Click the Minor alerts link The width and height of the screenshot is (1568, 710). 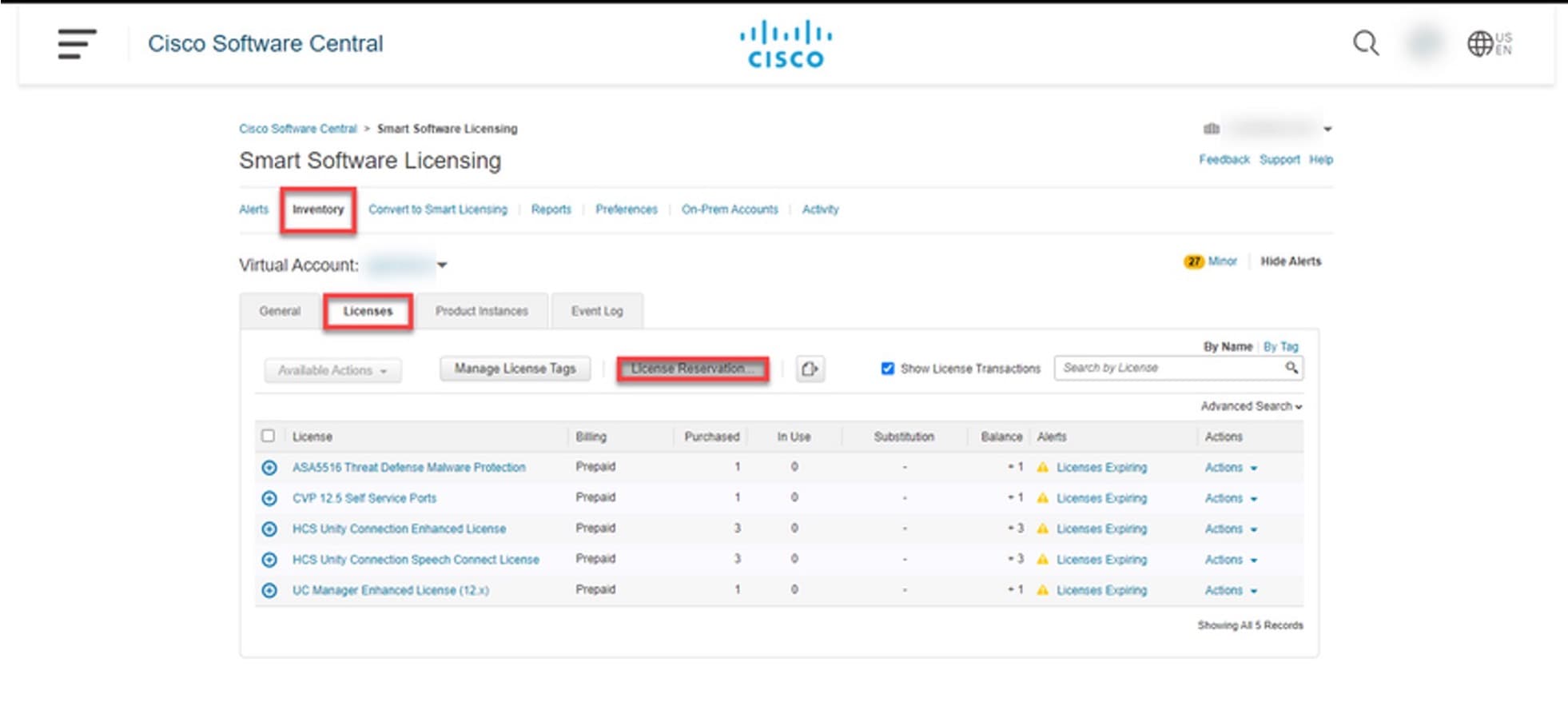(x=1222, y=261)
